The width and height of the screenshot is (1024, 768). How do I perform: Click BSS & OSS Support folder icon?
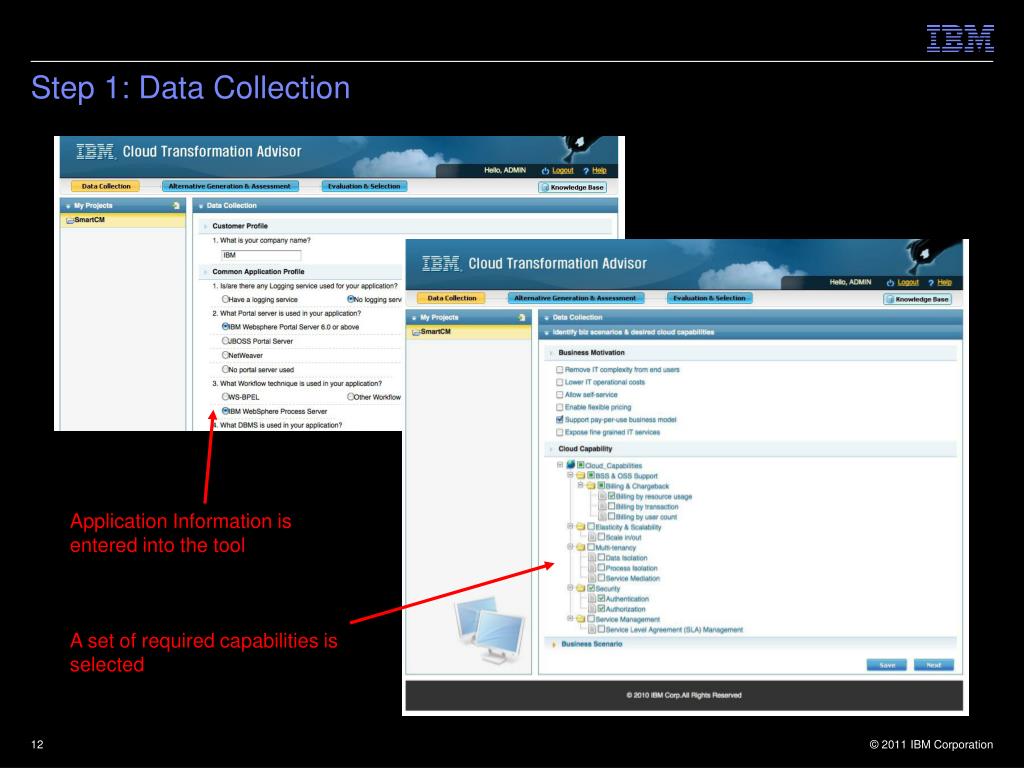point(580,475)
